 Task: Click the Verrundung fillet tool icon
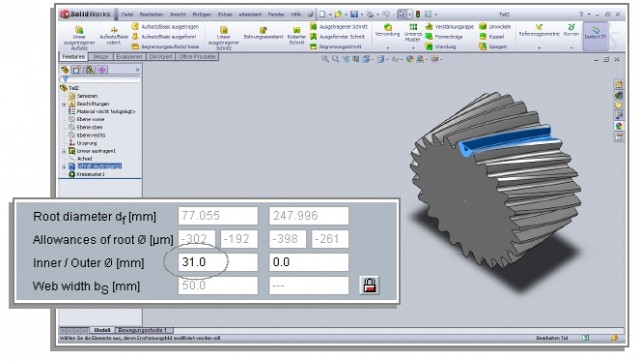[x=387, y=27]
